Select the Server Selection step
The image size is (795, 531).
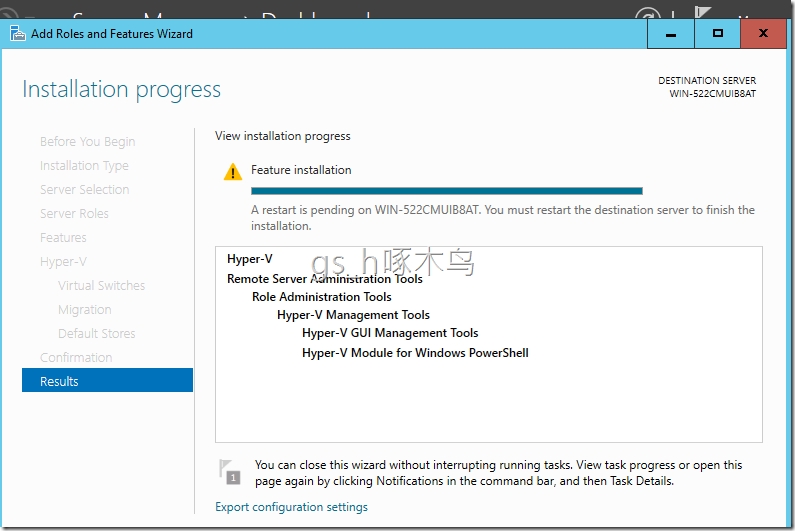click(85, 189)
